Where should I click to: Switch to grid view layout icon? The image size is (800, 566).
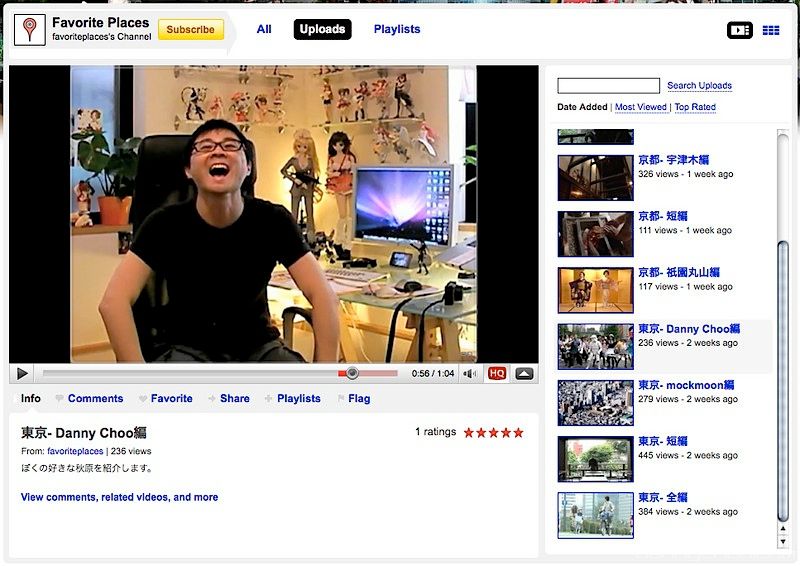pyautogui.click(x=771, y=30)
